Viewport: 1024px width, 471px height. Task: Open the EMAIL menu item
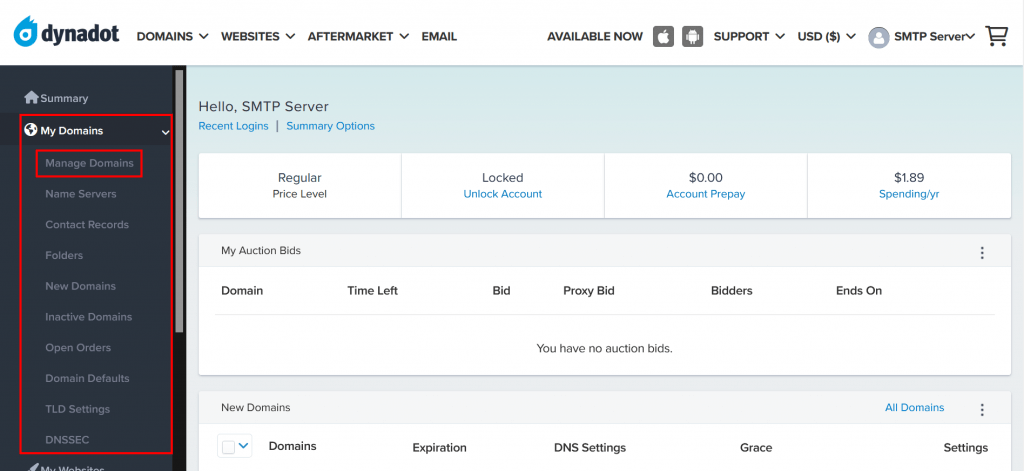439,37
